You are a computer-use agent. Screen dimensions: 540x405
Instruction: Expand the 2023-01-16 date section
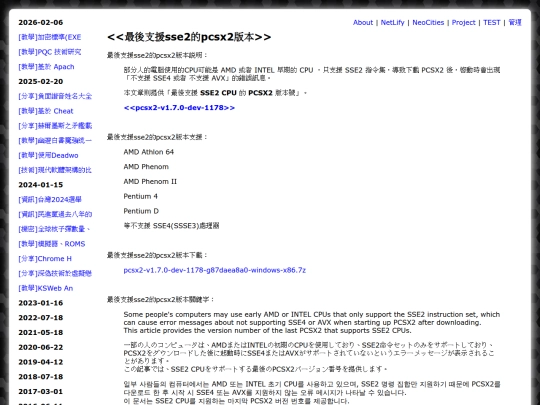coord(41,303)
